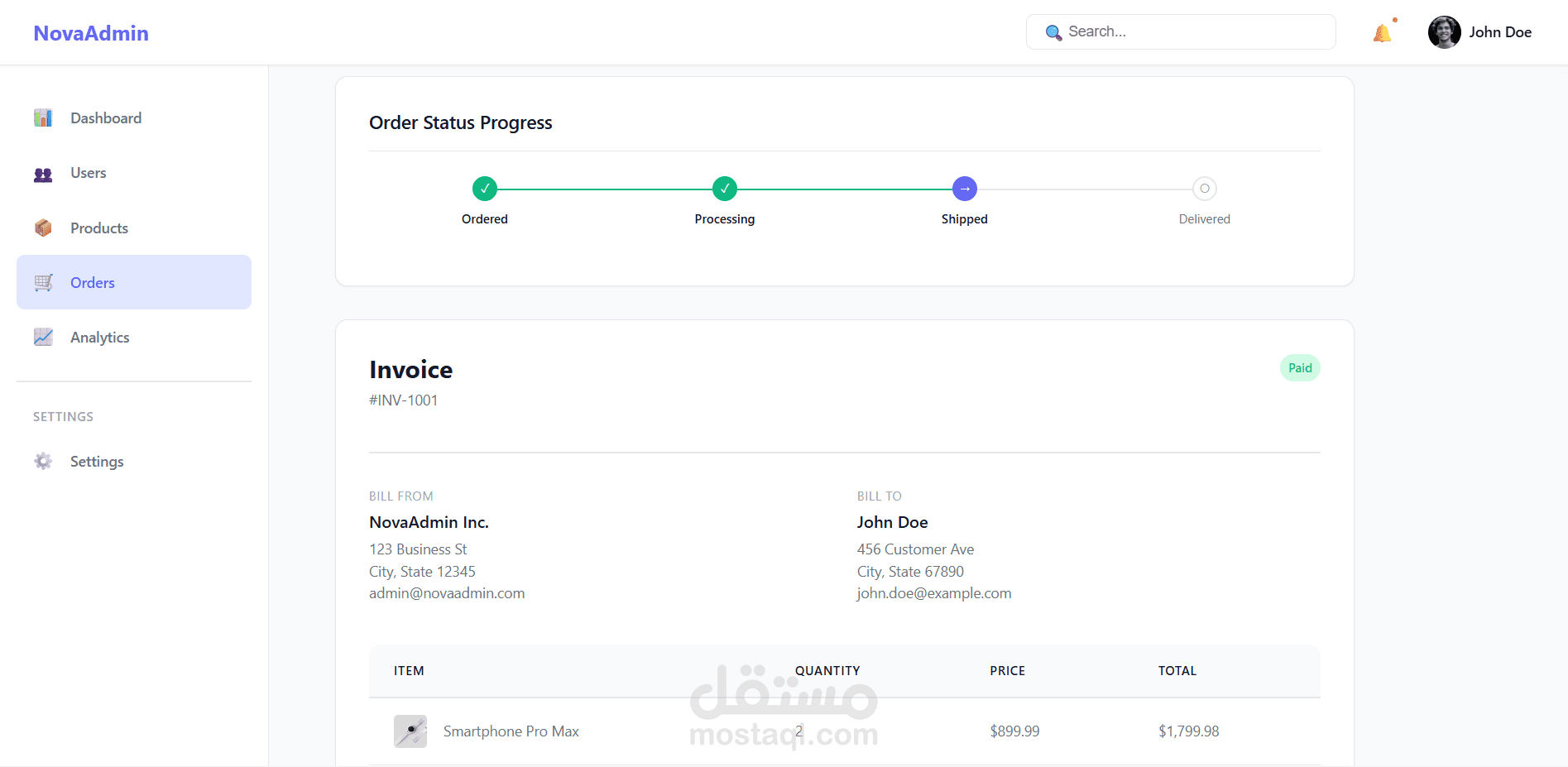Click the Dashboard chart icon
This screenshot has height=767, width=1568.
click(x=43, y=118)
